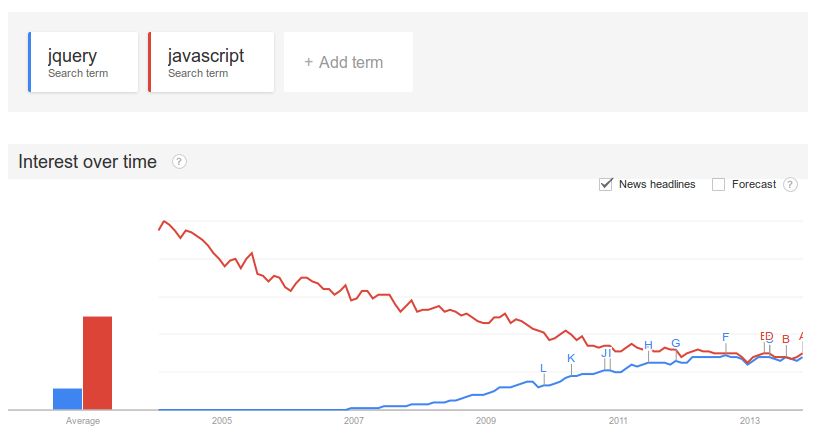The height and width of the screenshot is (432, 815).
Task: Select the javascript search term box
Action: tap(211, 62)
